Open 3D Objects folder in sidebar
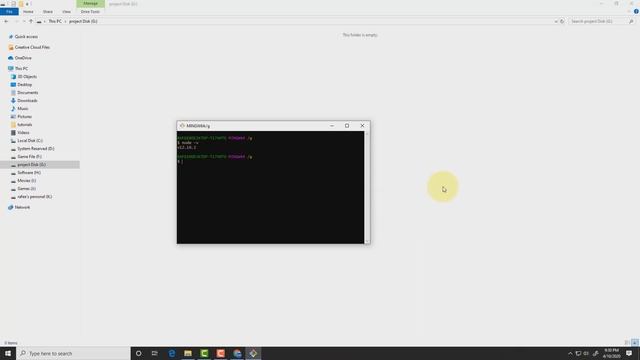The image size is (640, 360). 27,77
